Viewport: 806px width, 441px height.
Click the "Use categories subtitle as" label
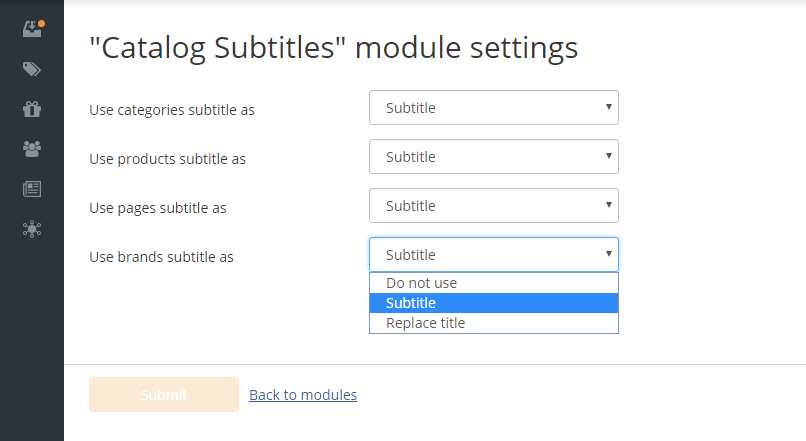(172, 110)
